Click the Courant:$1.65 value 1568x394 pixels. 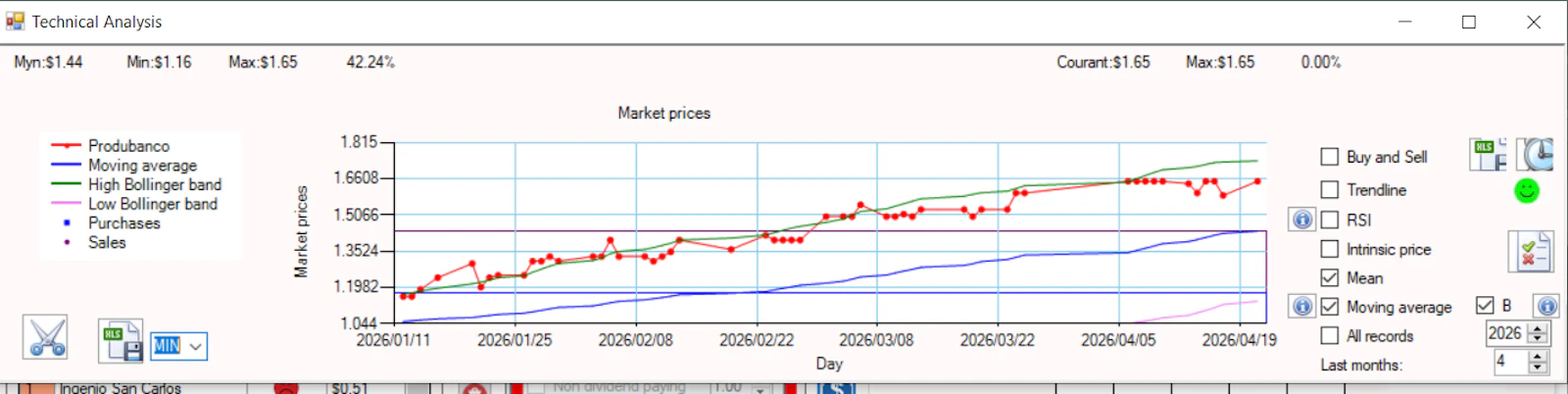[x=1103, y=62]
